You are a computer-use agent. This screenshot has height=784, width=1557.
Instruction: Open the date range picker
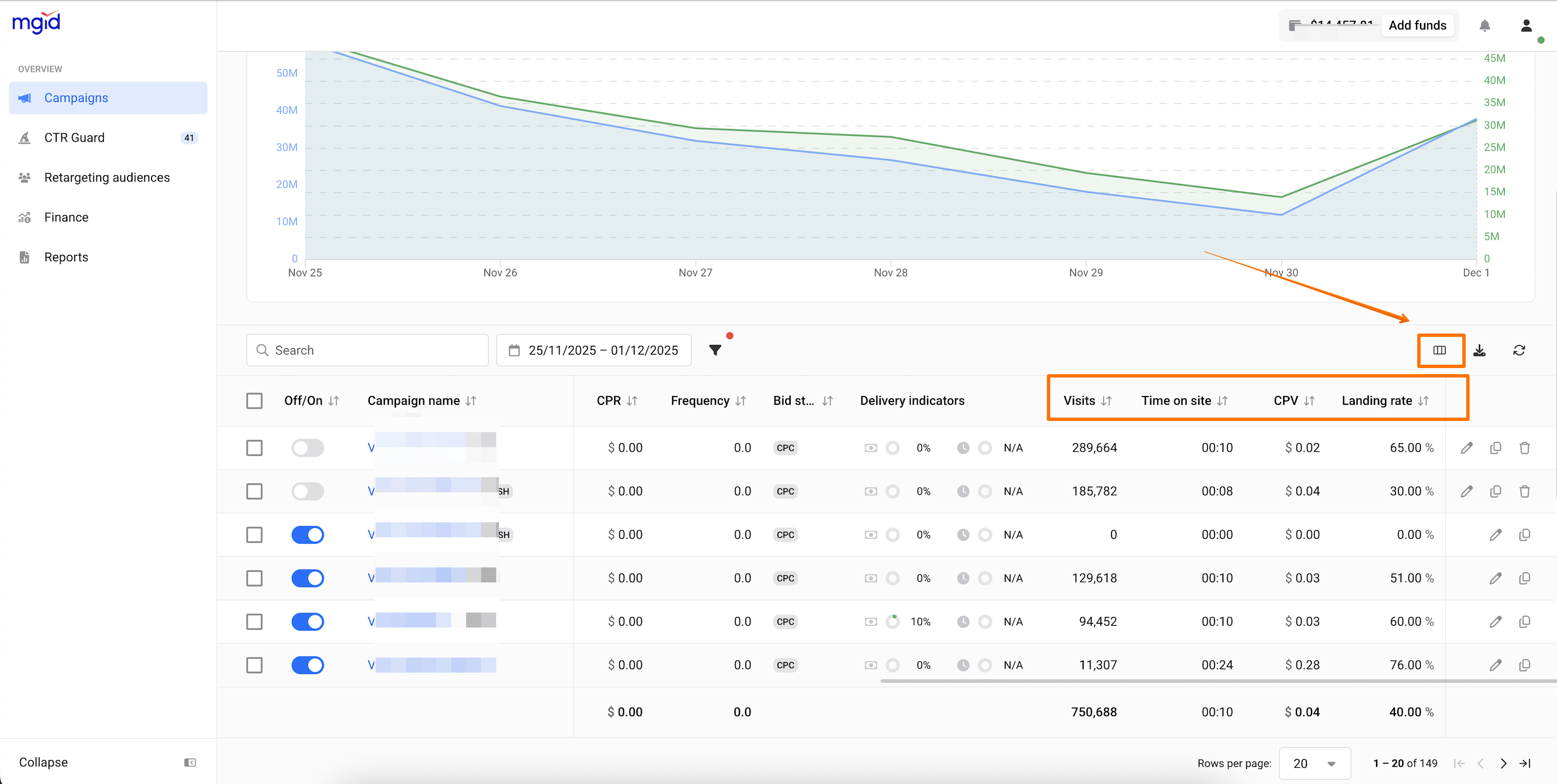click(594, 350)
